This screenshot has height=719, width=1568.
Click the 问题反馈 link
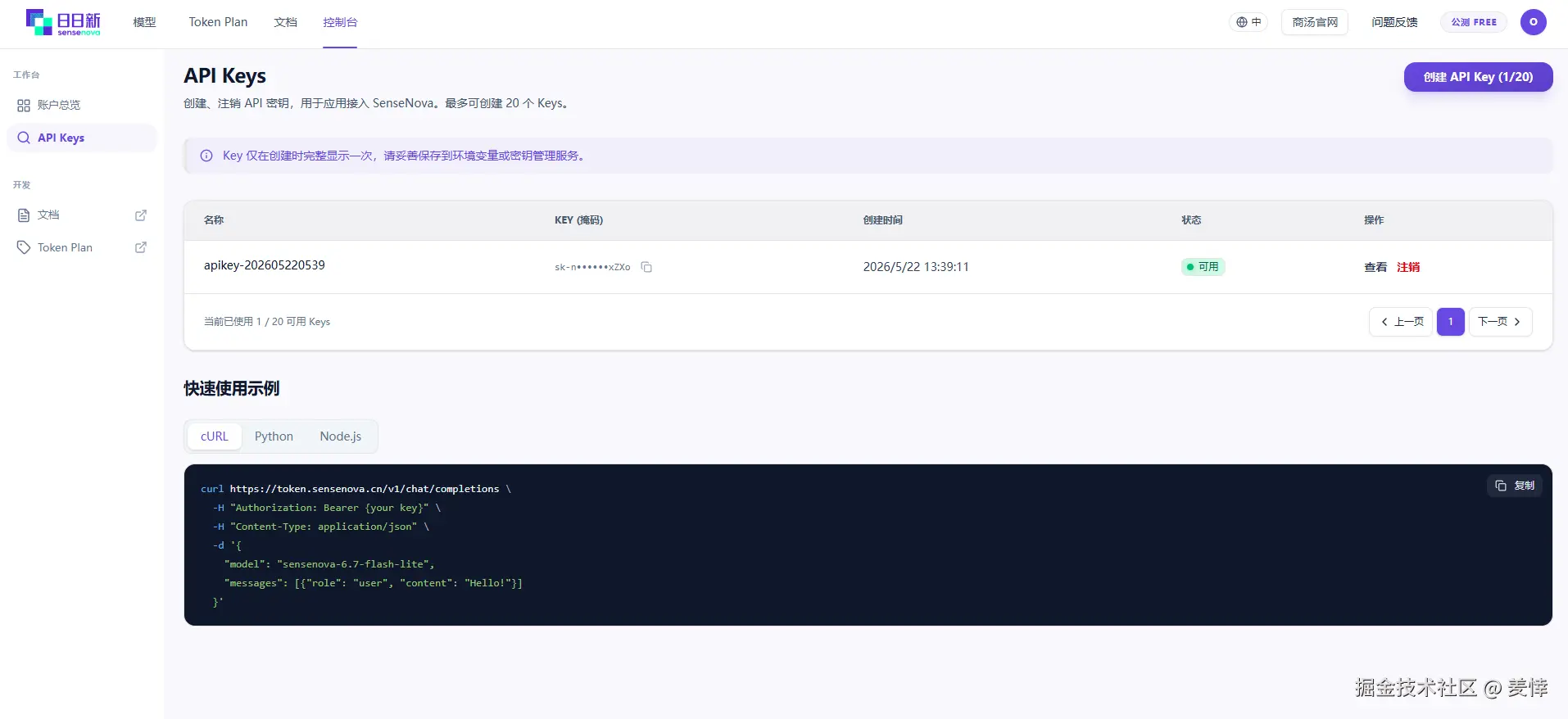pyautogui.click(x=1394, y=22)
